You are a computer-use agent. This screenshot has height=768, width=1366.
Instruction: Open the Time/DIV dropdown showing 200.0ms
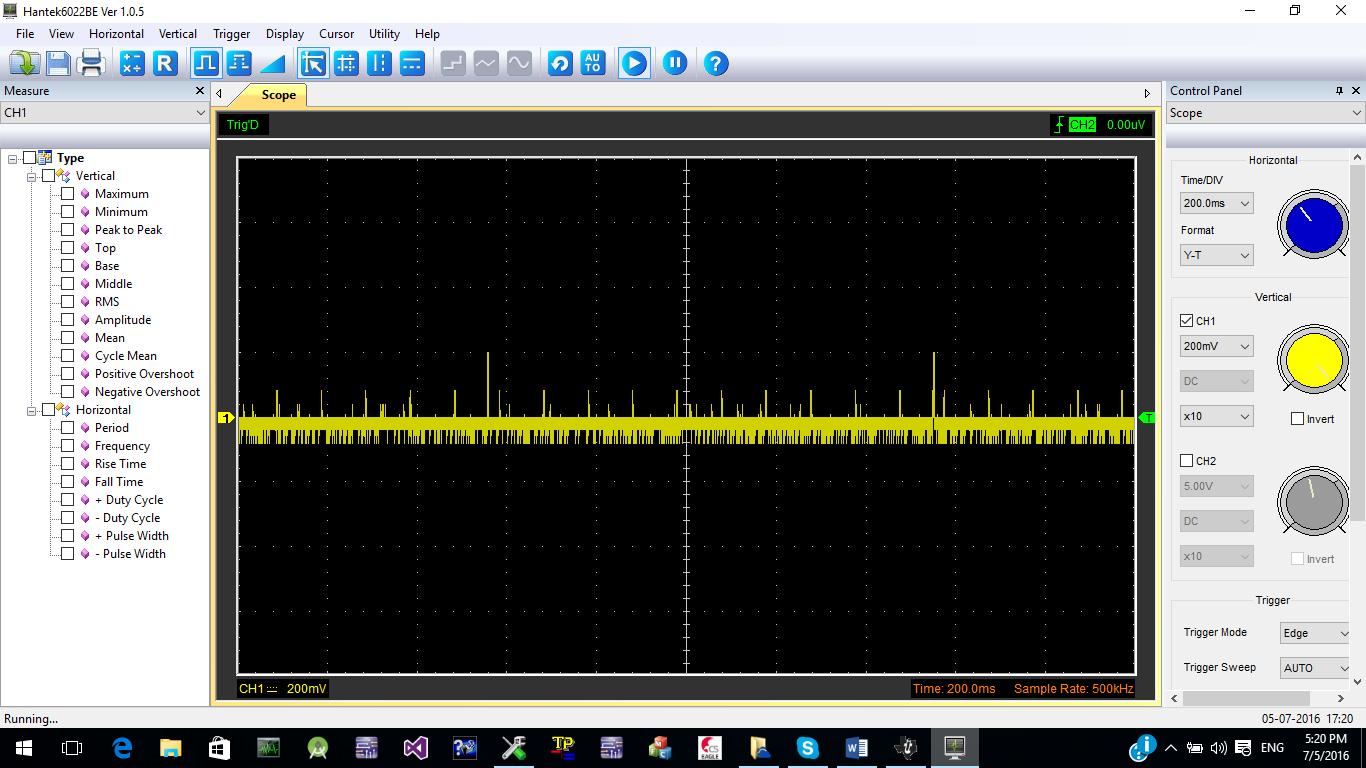tap(1216, 203)
